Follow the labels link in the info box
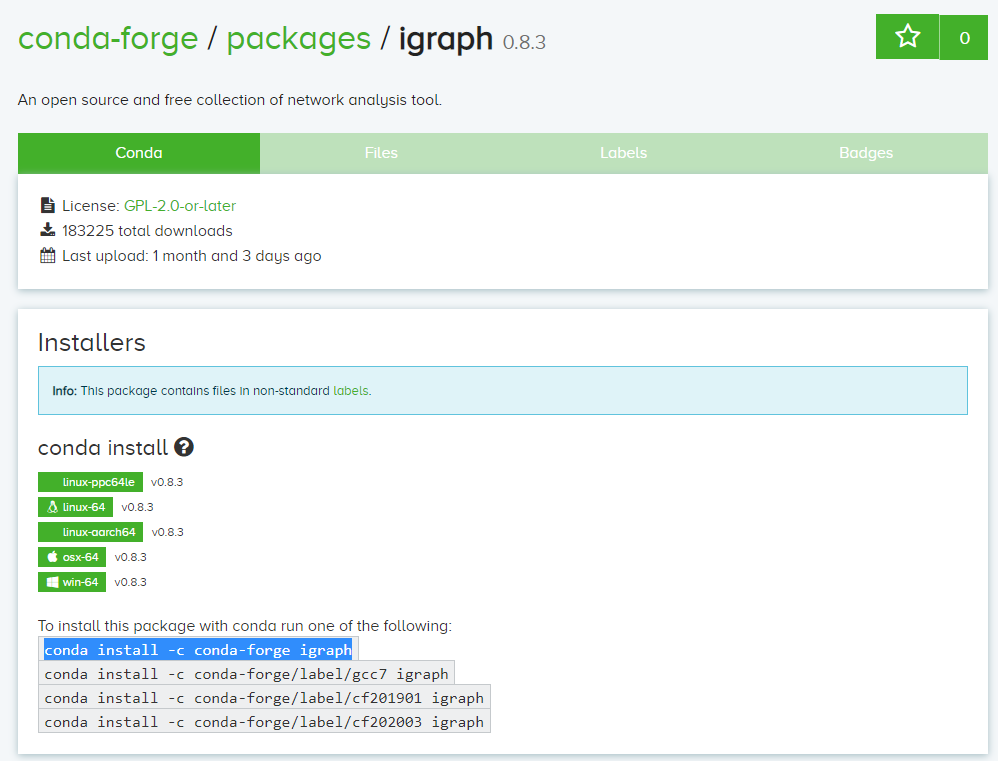998x761 pixels. [x=351, y=391]
